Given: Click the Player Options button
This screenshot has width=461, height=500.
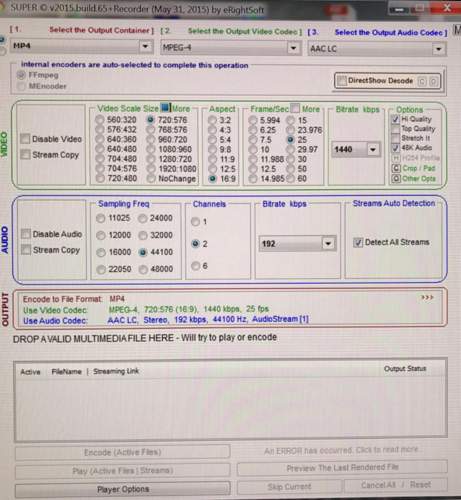Looking at the screenshot, I should [x=123, y=489].
